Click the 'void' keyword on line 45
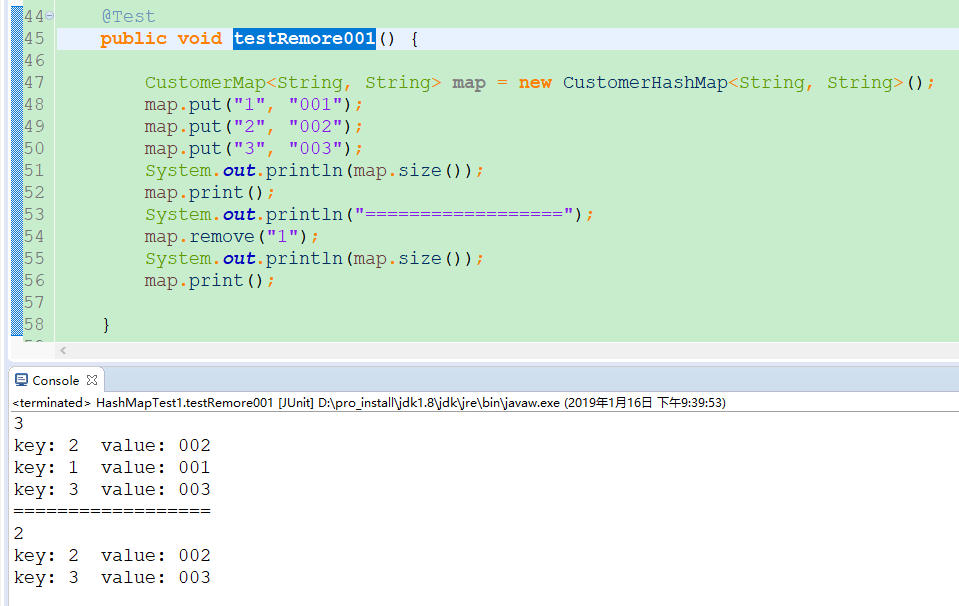 (x=199, y=39)
